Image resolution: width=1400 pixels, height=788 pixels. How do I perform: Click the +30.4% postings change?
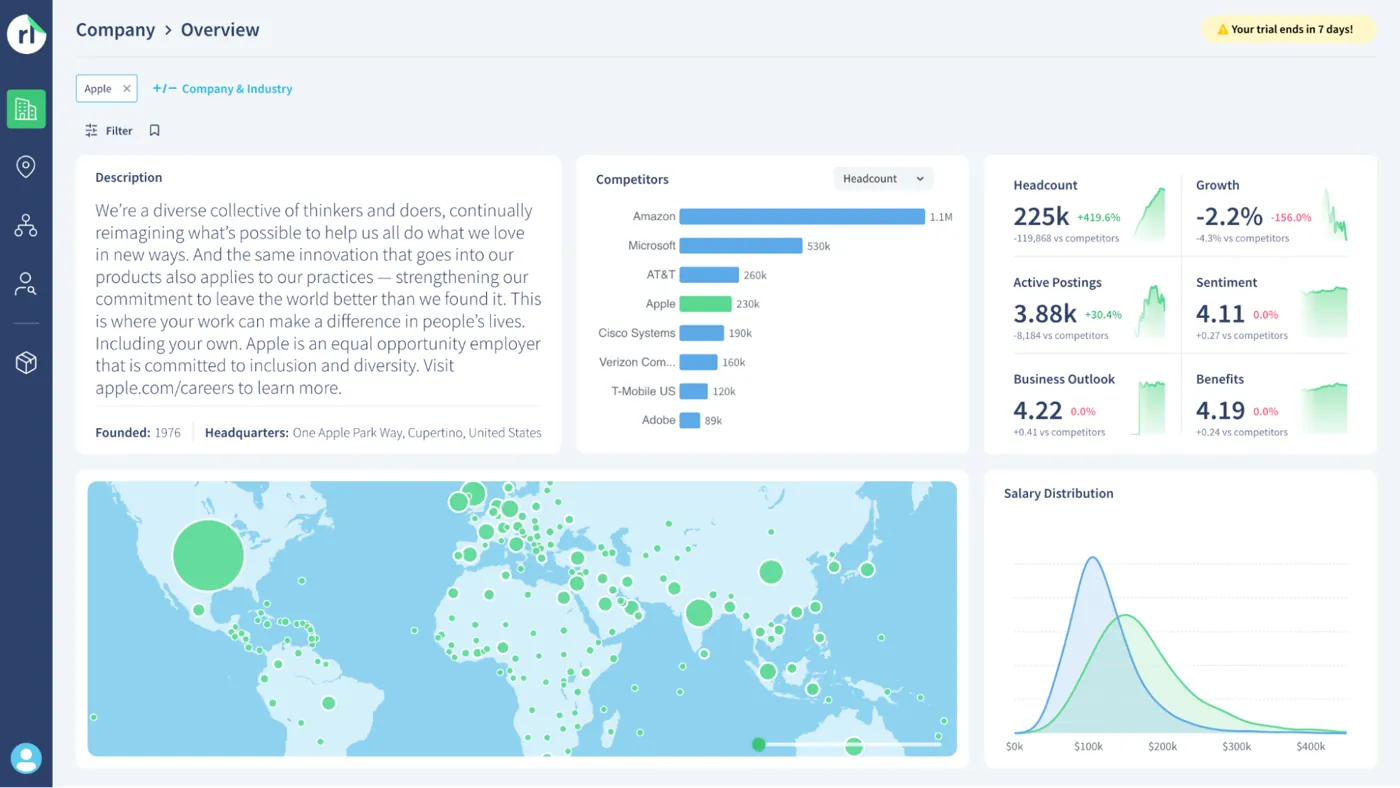[x=1103, y=314]
